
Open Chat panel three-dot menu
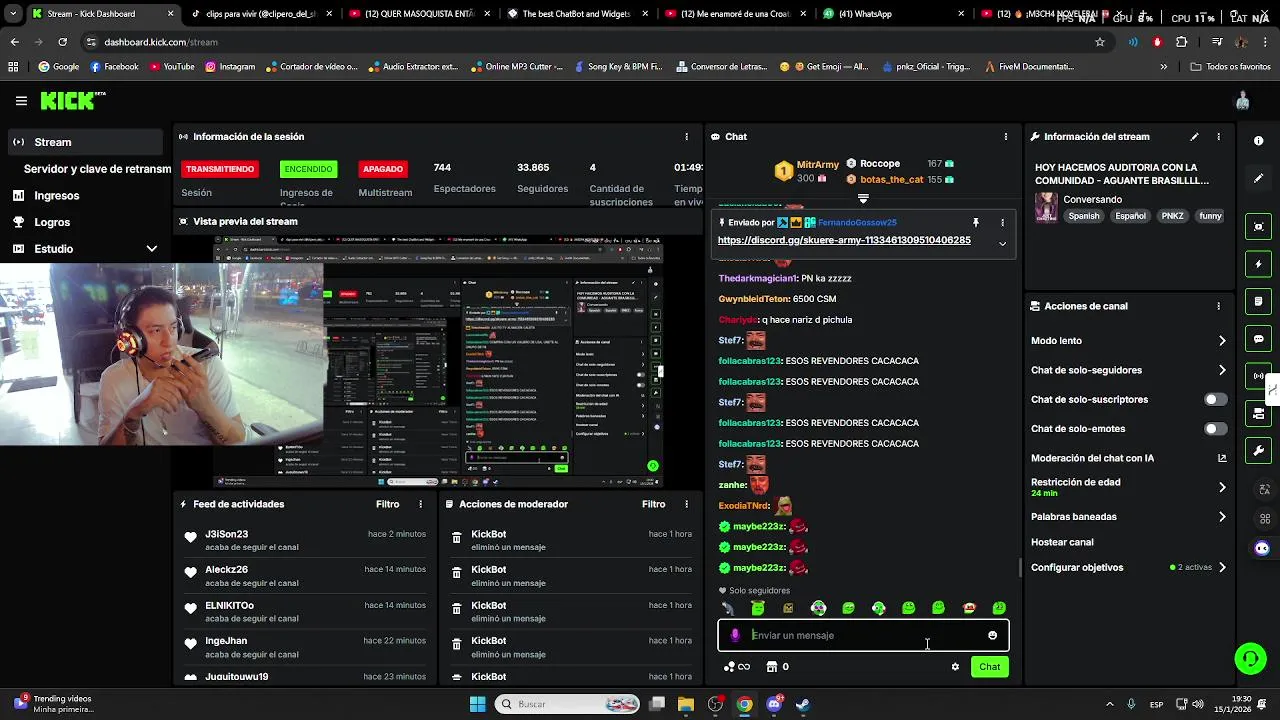pyautogui.click(x=1005, y=137)
